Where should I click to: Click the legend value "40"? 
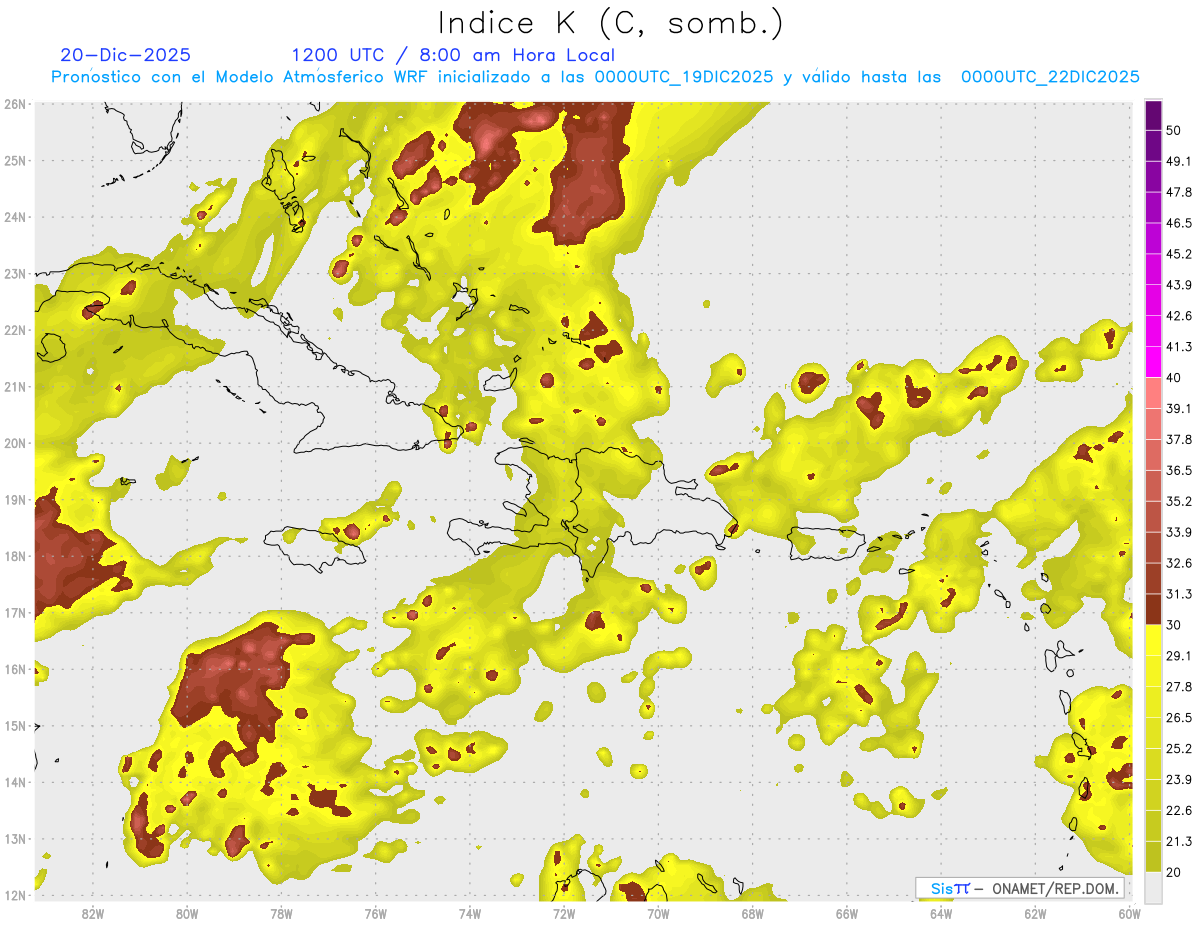(1174, 378)
